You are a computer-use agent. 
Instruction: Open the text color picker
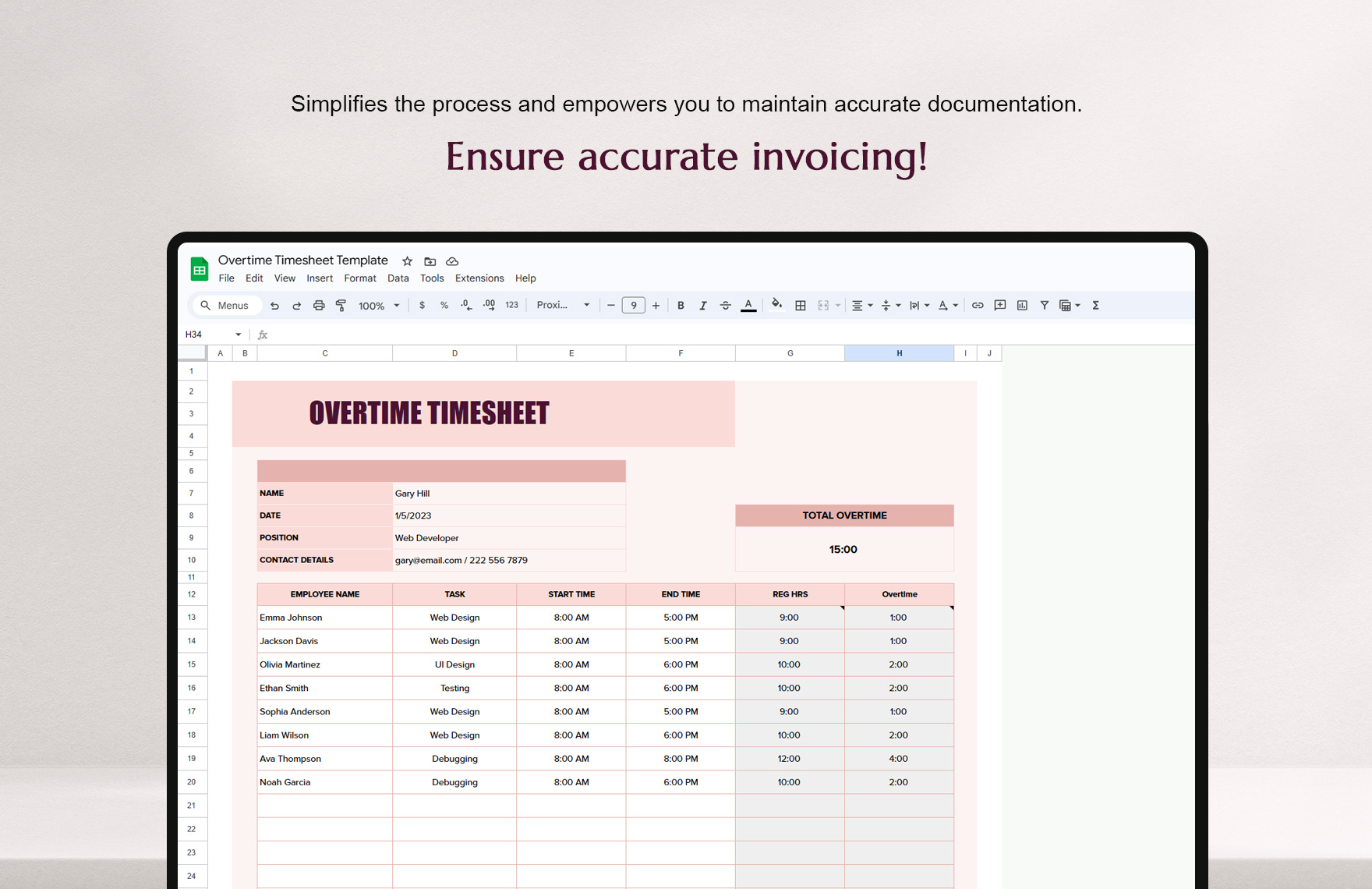pyautogui.click(x=748, y=305)
